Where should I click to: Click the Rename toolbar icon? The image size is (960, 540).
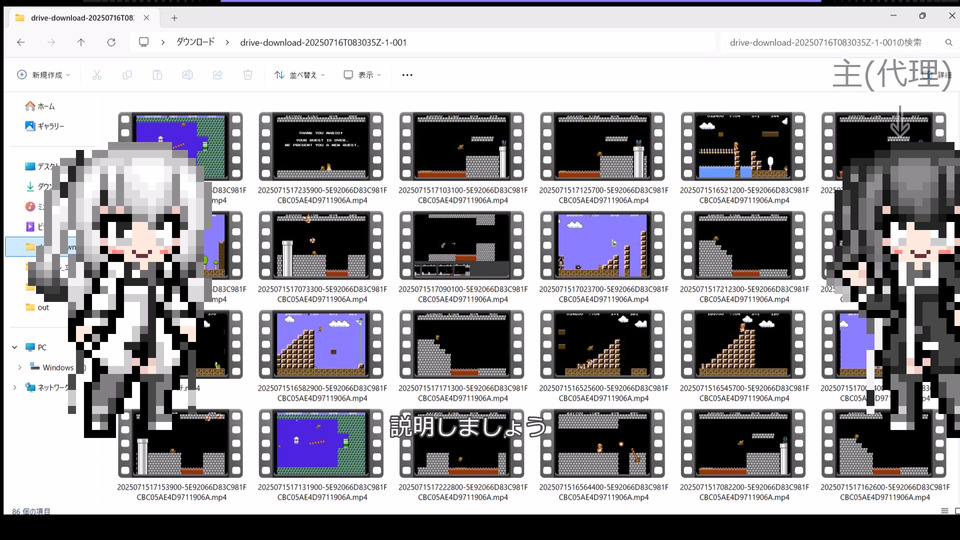(x=187, y=75)
